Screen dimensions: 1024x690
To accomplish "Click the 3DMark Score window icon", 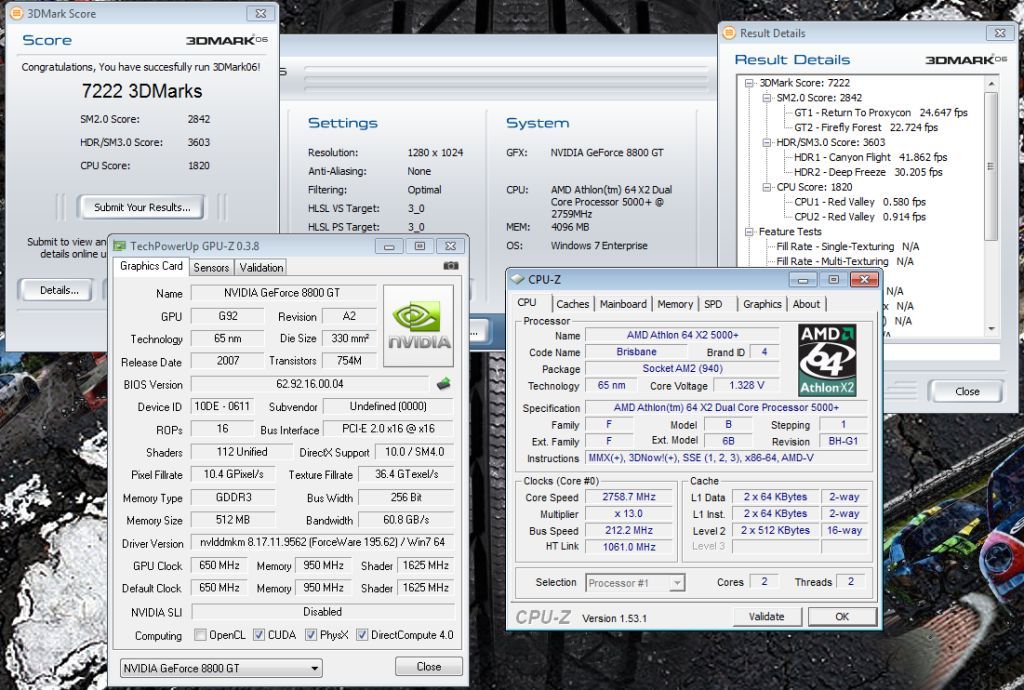I will [x=16, y=14].
